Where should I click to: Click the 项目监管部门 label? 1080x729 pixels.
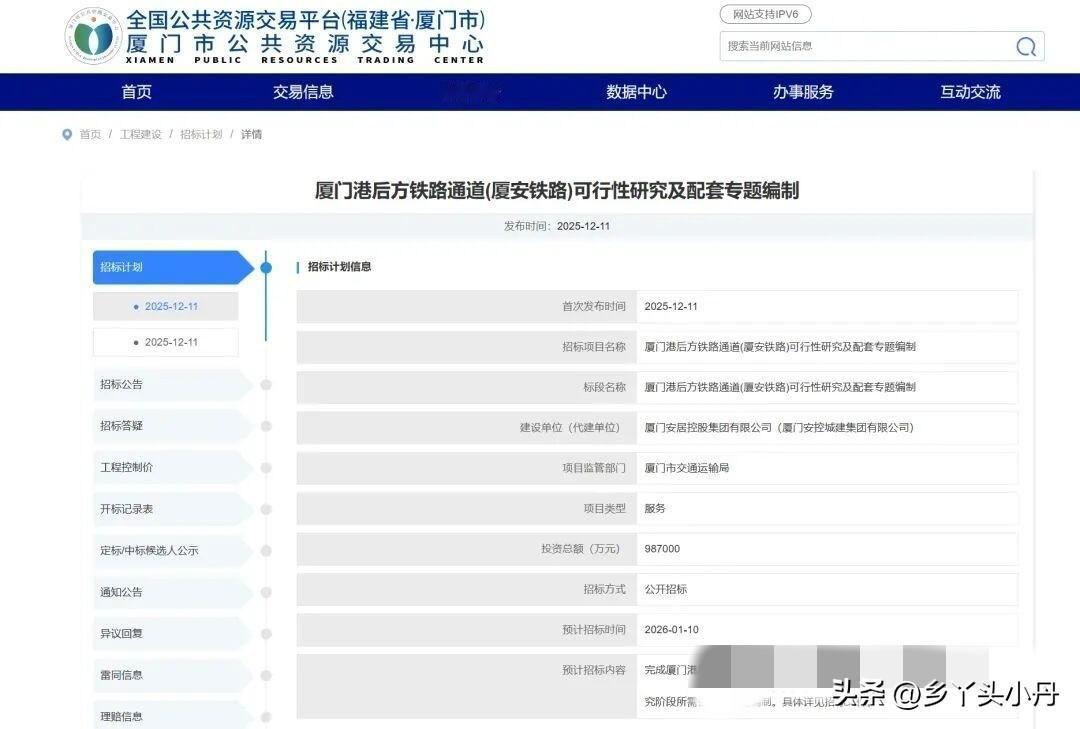(594, 468)
